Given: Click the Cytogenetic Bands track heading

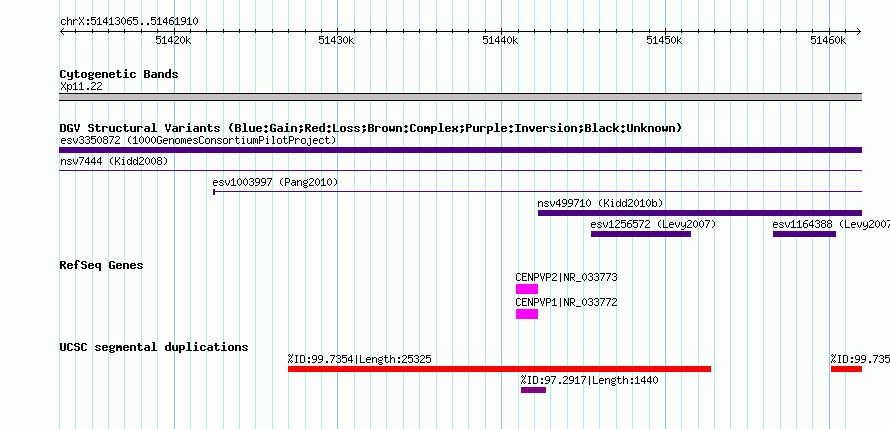Looking at the screenshot, I should pyautogui.click(x=119, y=74).
